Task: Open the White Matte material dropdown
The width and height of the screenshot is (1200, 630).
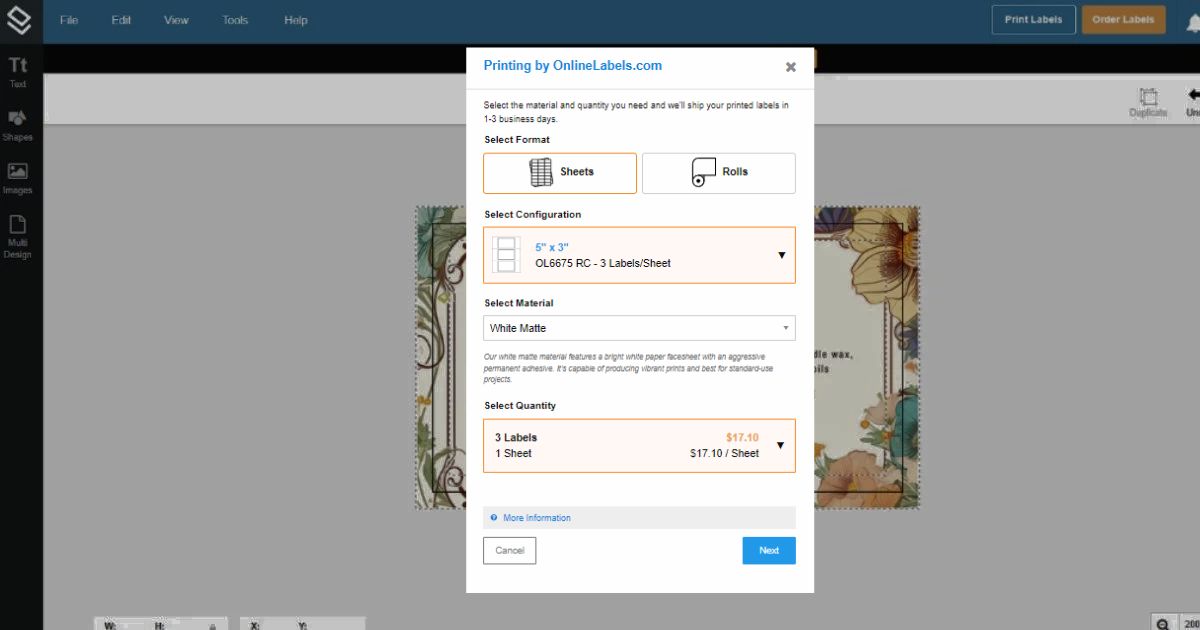Action: point(639,328)
